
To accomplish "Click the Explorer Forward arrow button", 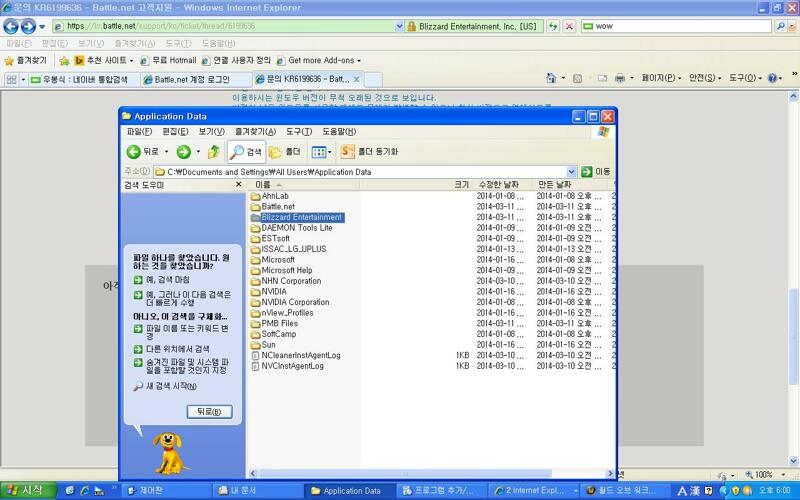I will 184,152.
